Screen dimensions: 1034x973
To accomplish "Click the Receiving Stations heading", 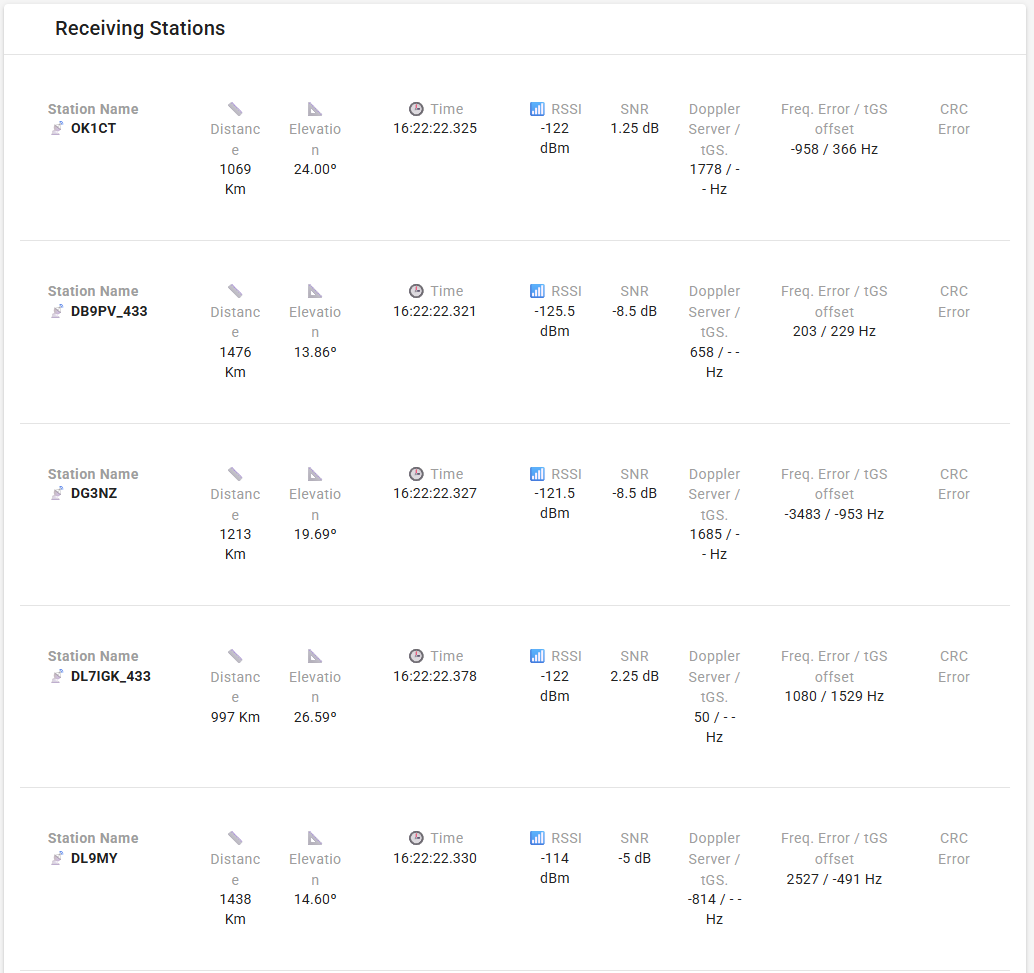I will coord(140,28).
